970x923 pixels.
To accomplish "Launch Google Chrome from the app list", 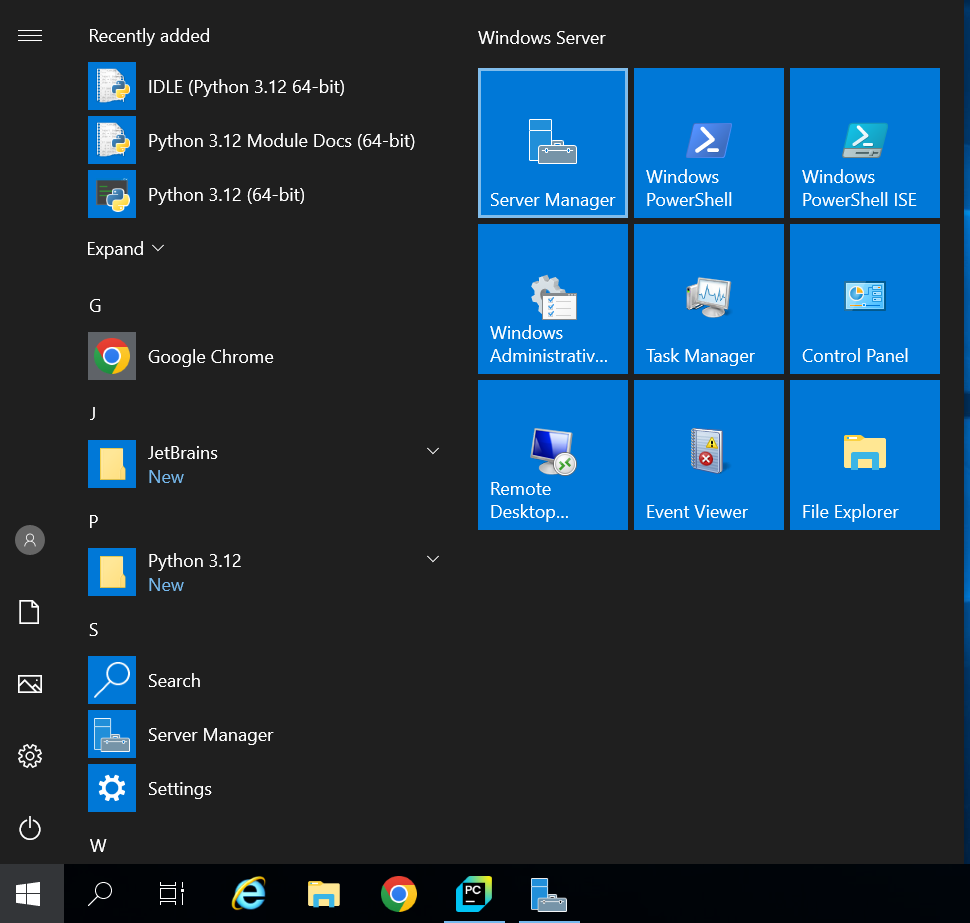I will coord(210,357).
